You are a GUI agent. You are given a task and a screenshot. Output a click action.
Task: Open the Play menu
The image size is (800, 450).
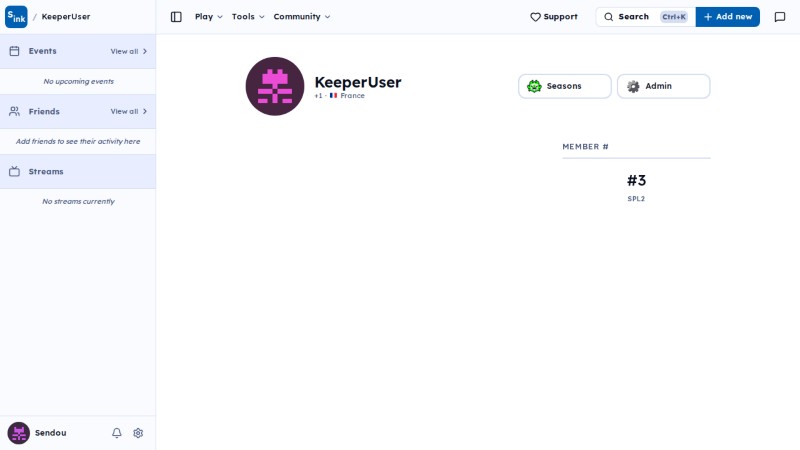point(209,17)
